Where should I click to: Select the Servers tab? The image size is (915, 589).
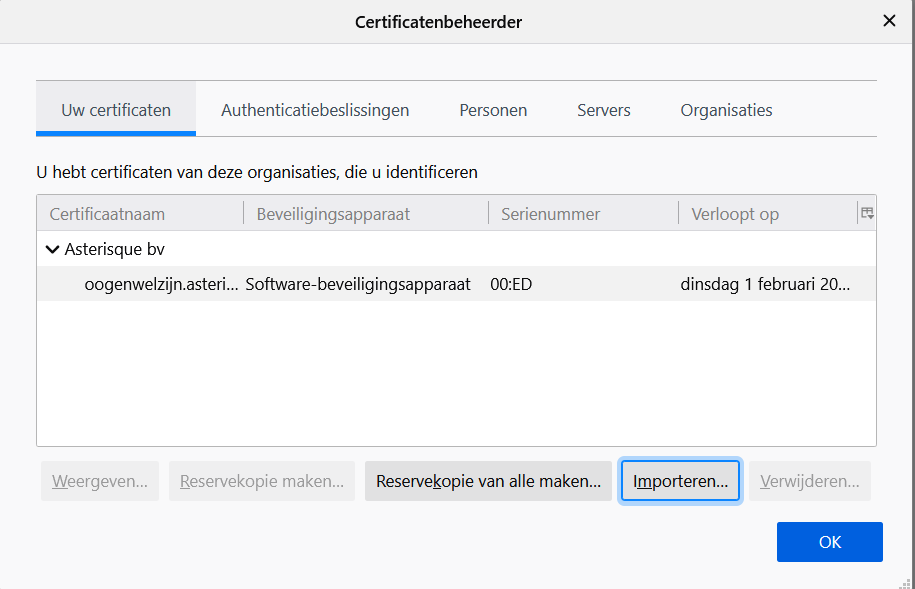tap(603, 110)
